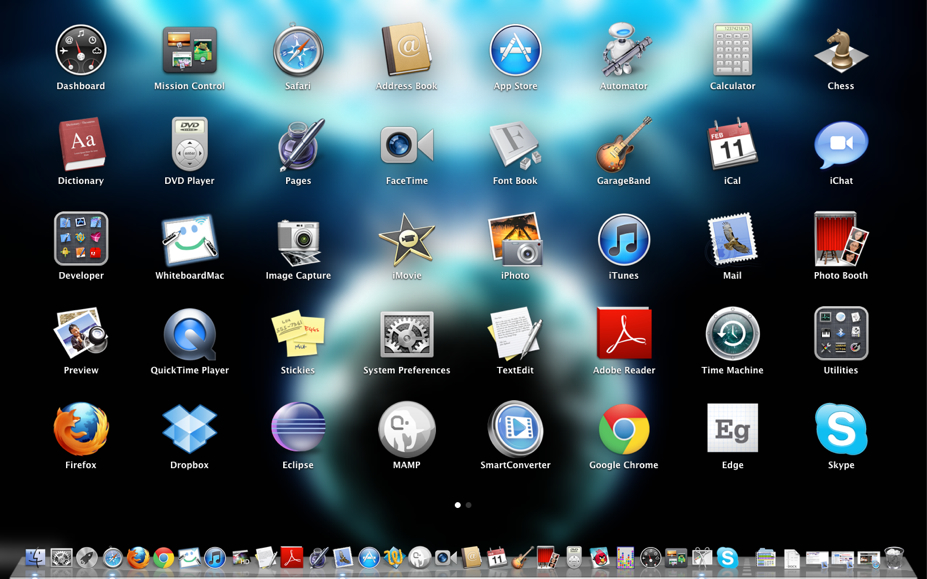927x579 pixels.
Task: Open the Automator robot icon
Action: tap(624, 50)
